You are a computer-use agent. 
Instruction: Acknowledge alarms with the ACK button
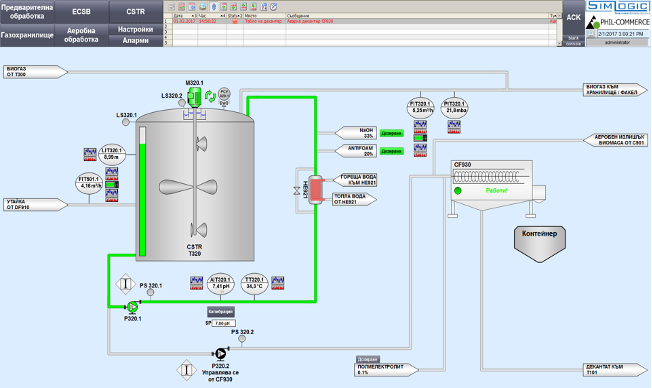(x=573, y=17)
